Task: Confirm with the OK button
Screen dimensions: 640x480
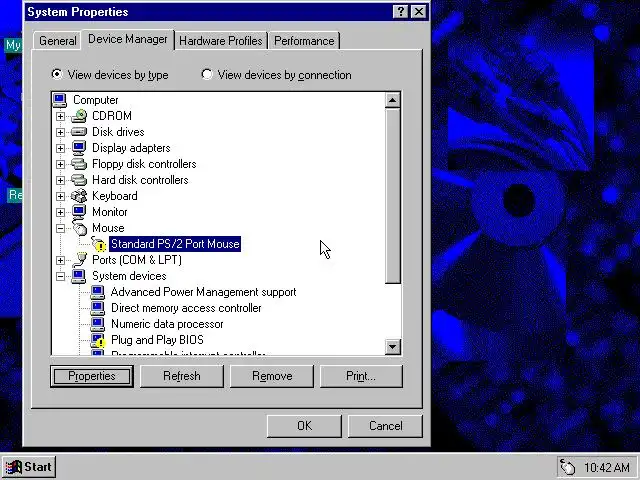Action: pos(304,426)
